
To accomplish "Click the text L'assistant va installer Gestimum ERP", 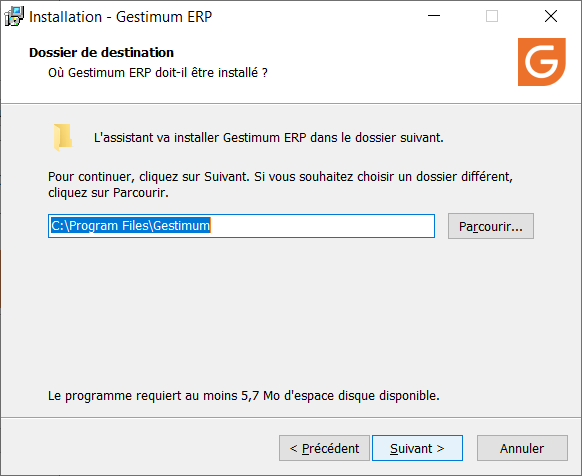I will pos(200,138).
